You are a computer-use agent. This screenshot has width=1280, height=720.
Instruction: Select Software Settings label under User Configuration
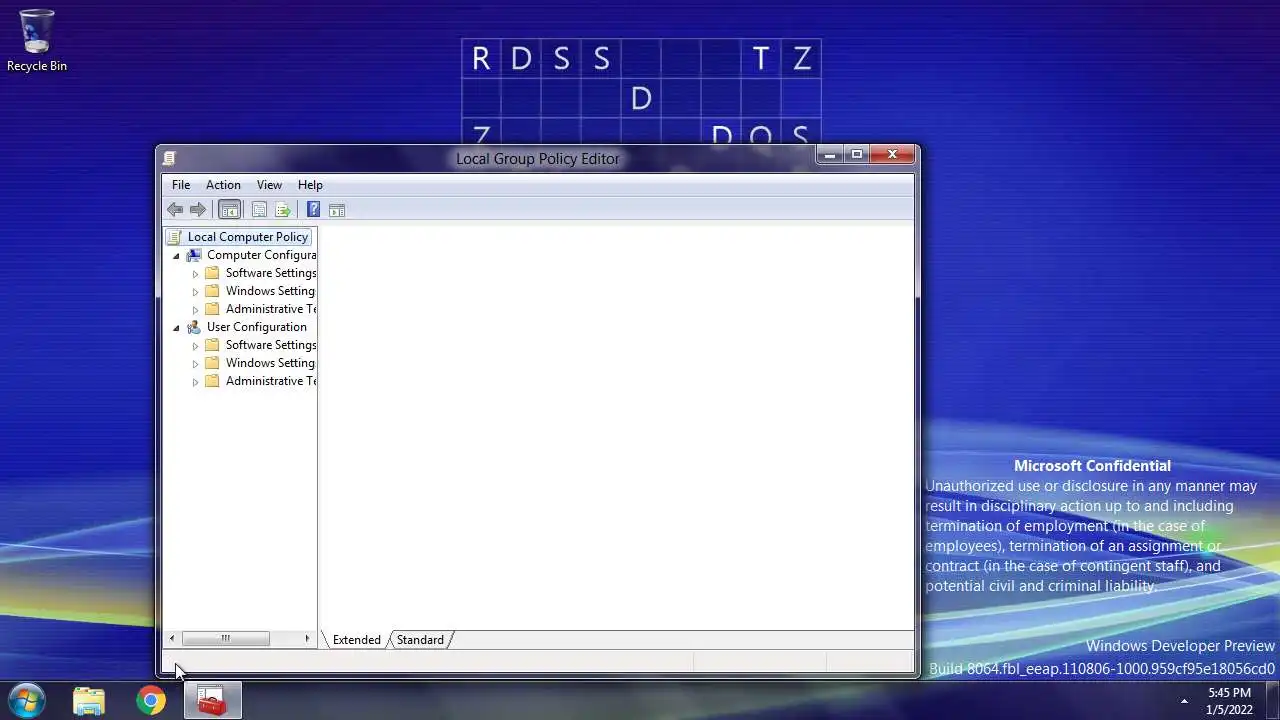[x=271, y=345]
